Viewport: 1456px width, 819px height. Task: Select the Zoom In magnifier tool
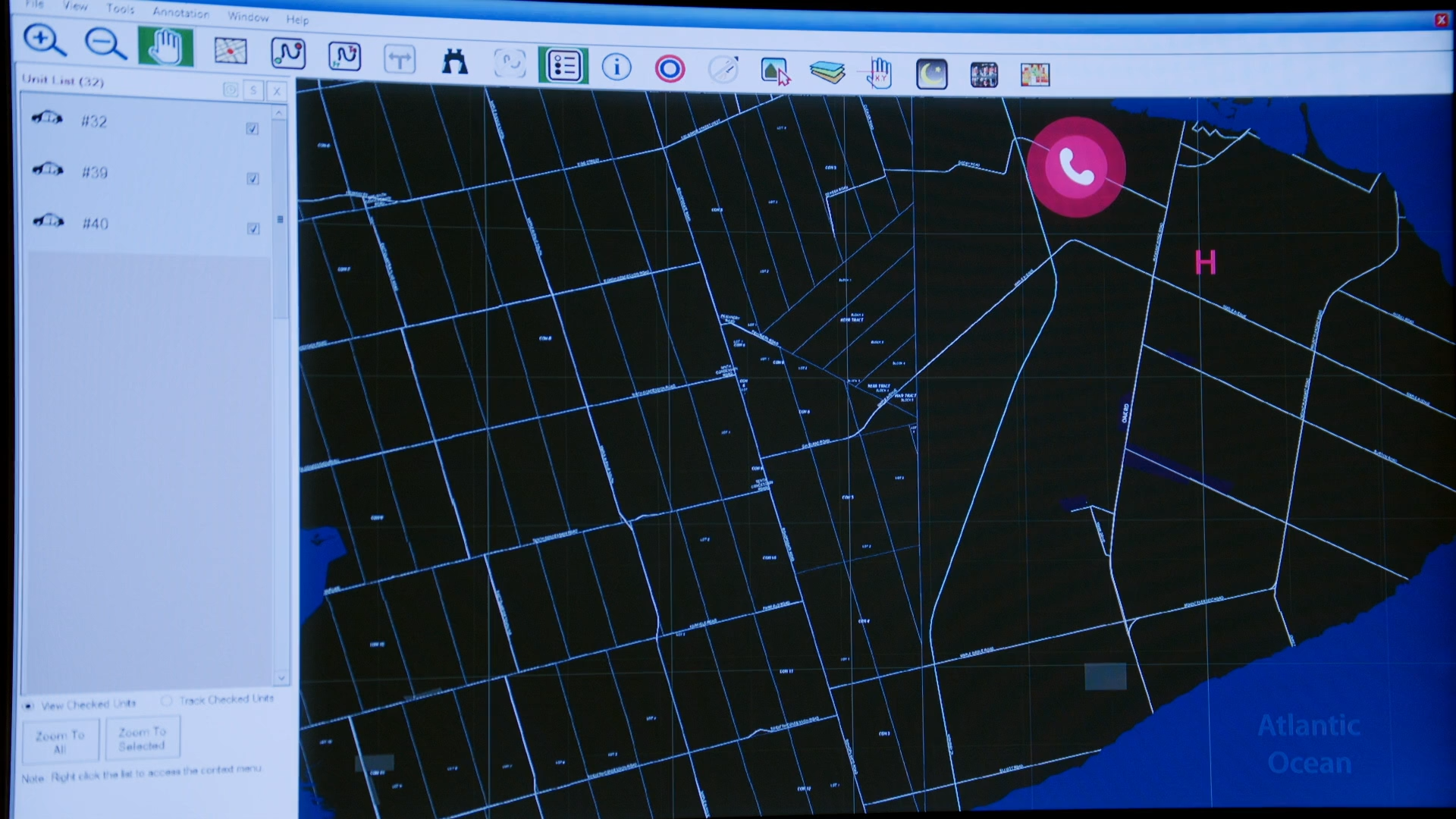(44, 41)
